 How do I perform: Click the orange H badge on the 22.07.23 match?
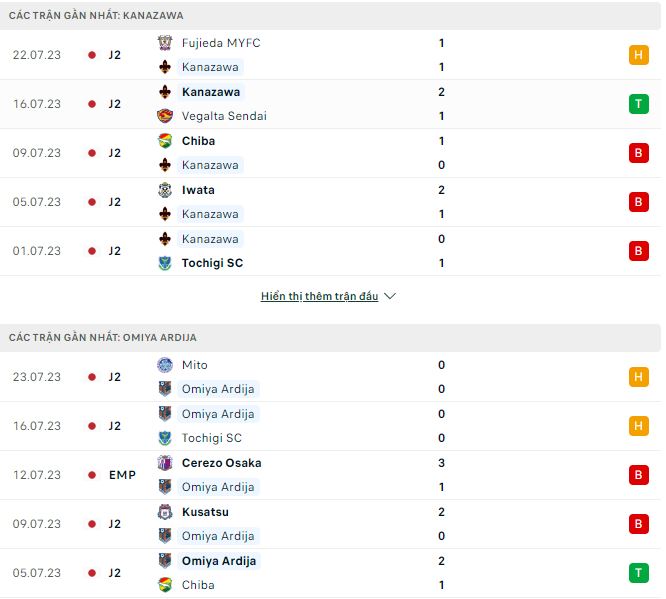[x=638, y=55]
